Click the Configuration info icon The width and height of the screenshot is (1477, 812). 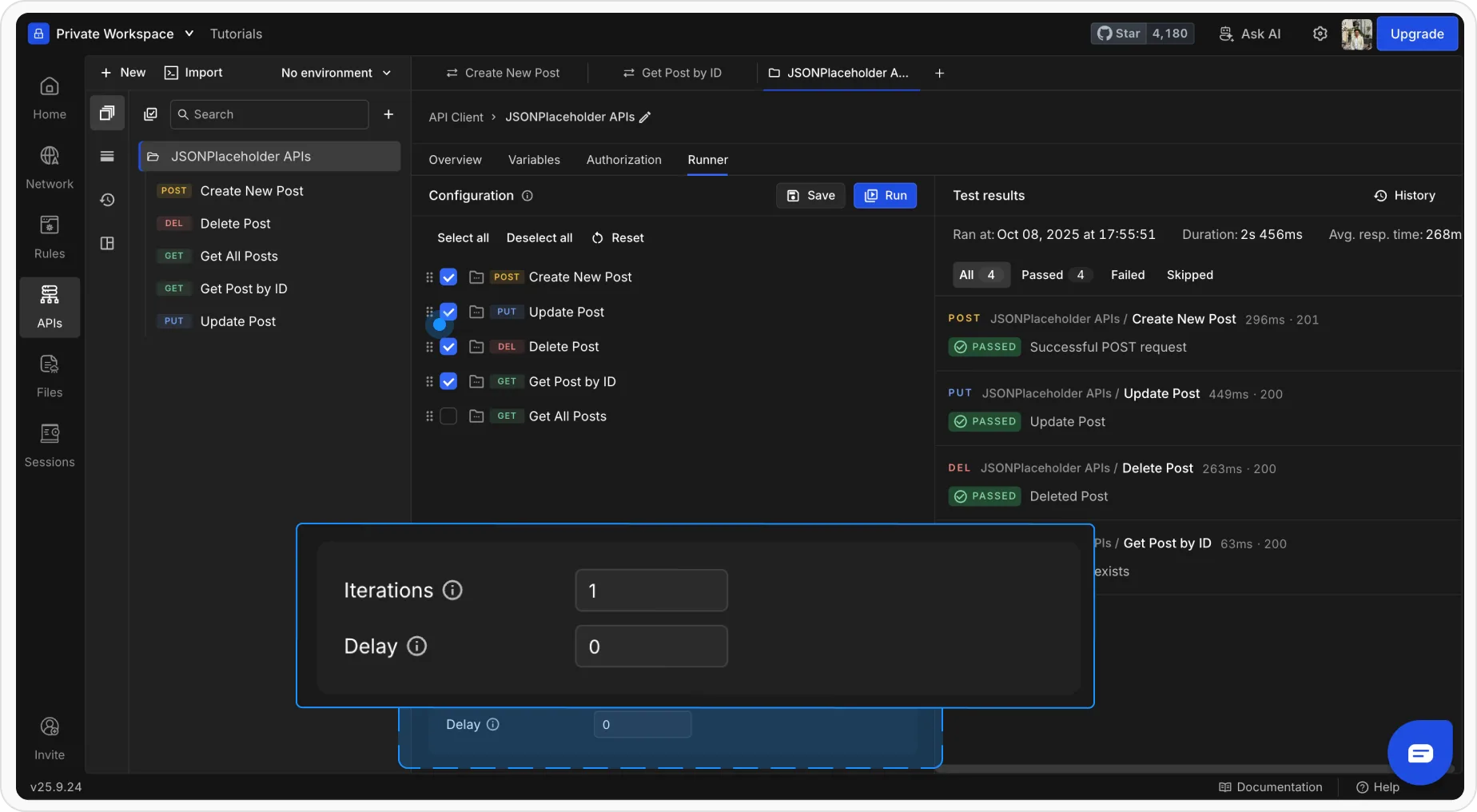527,196
